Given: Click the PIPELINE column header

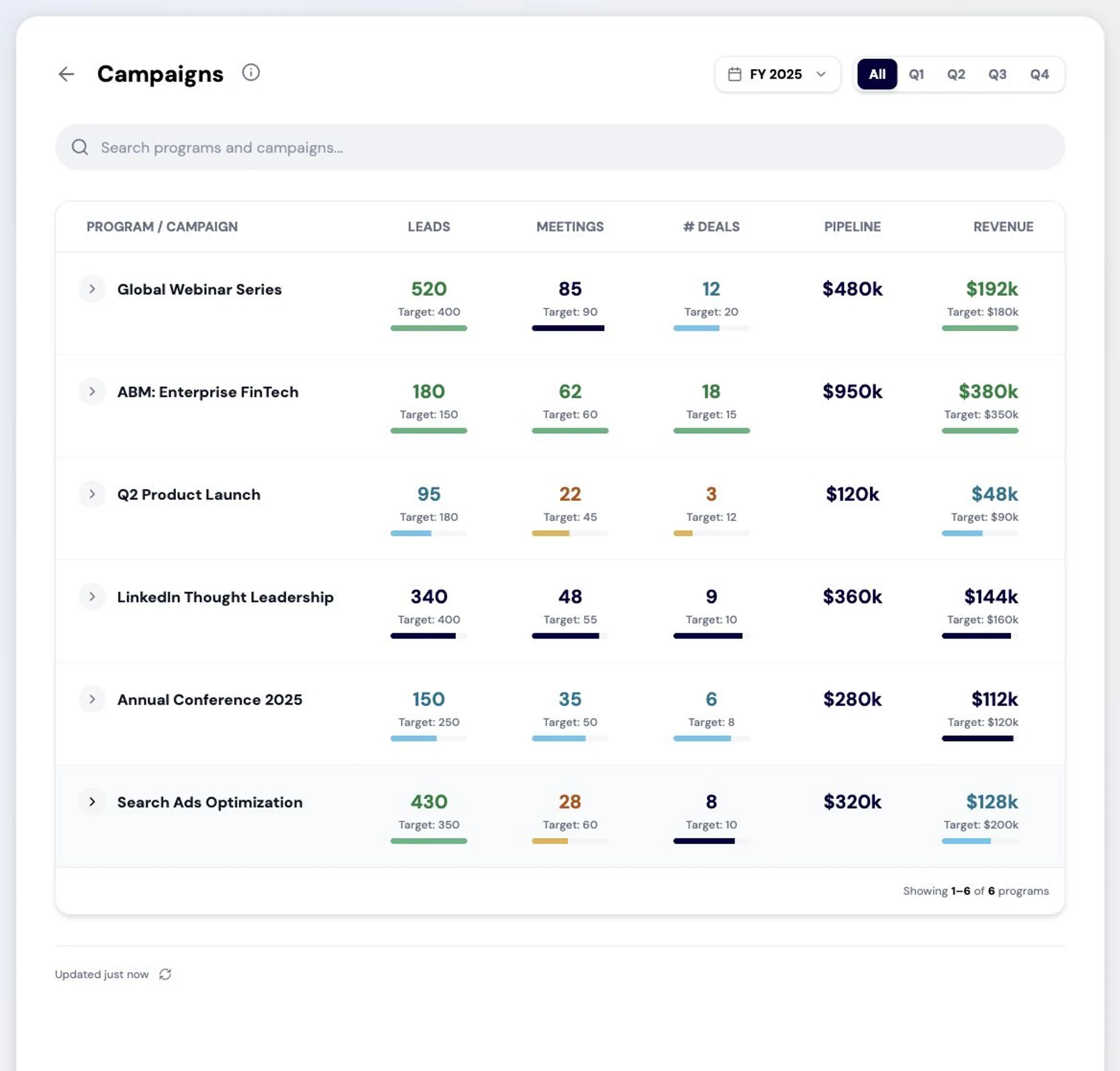Looking at the screenshot, I should 852,227.
